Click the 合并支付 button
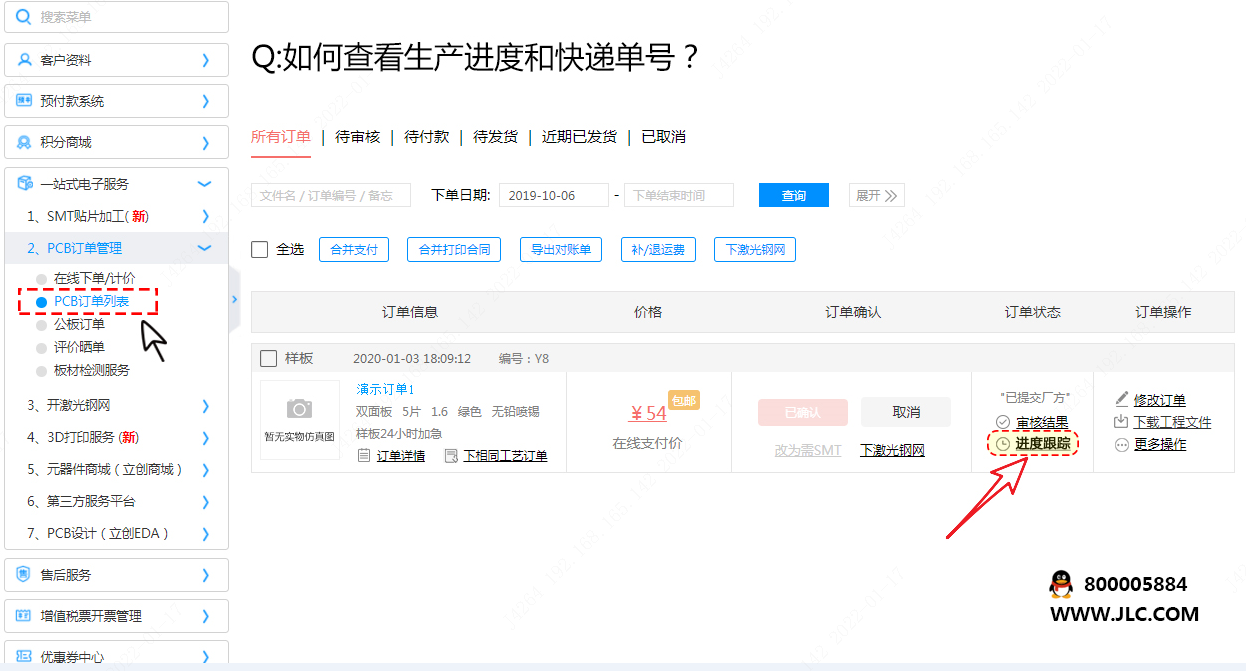This screenshot has width=1246, height=671. pos(354,250)
